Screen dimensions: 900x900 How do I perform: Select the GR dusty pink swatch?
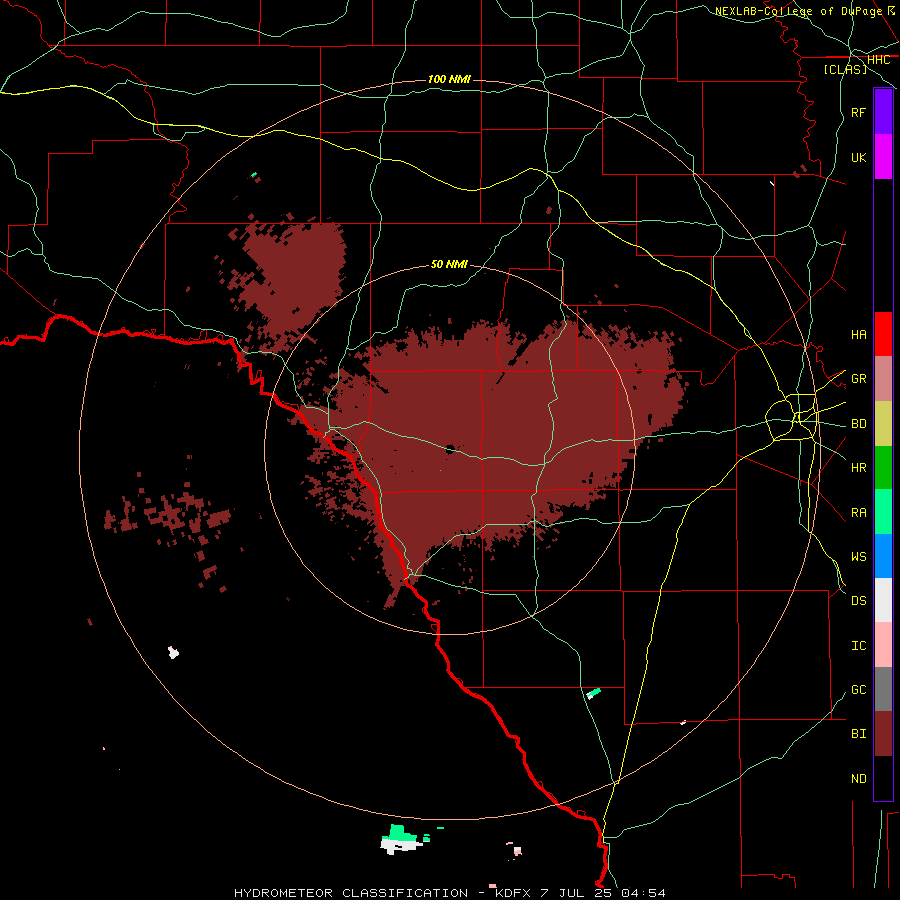point(883,379)
